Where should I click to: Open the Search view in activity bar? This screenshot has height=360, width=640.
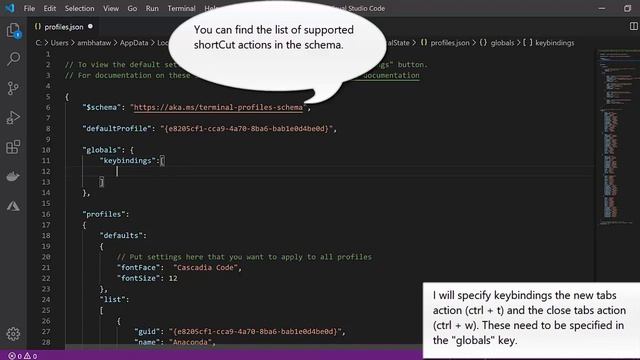13,59
